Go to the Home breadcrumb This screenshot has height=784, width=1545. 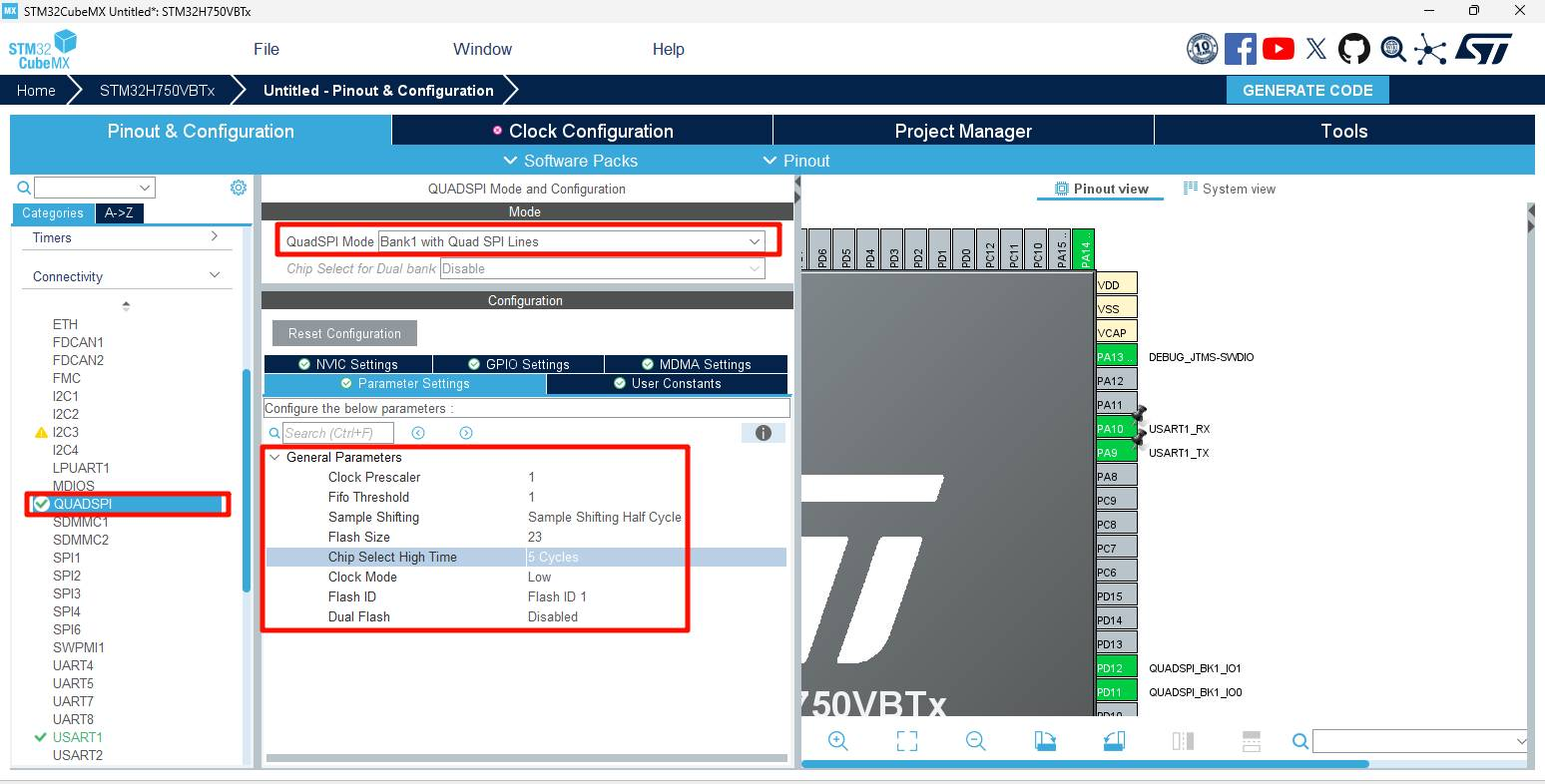point(36,90)
